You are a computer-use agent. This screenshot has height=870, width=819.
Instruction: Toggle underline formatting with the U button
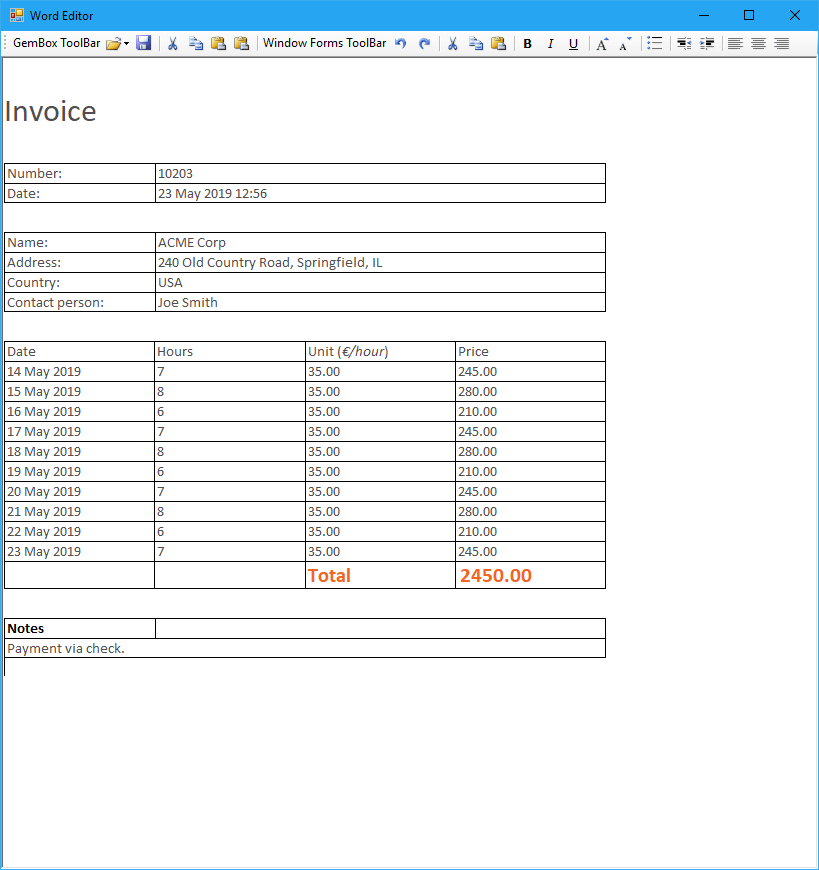point(573,43)
